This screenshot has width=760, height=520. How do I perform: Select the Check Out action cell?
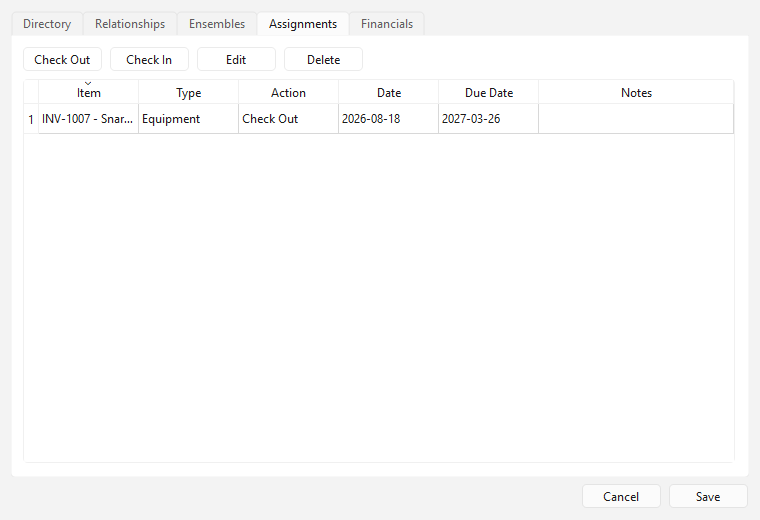[x=288, y=119]
